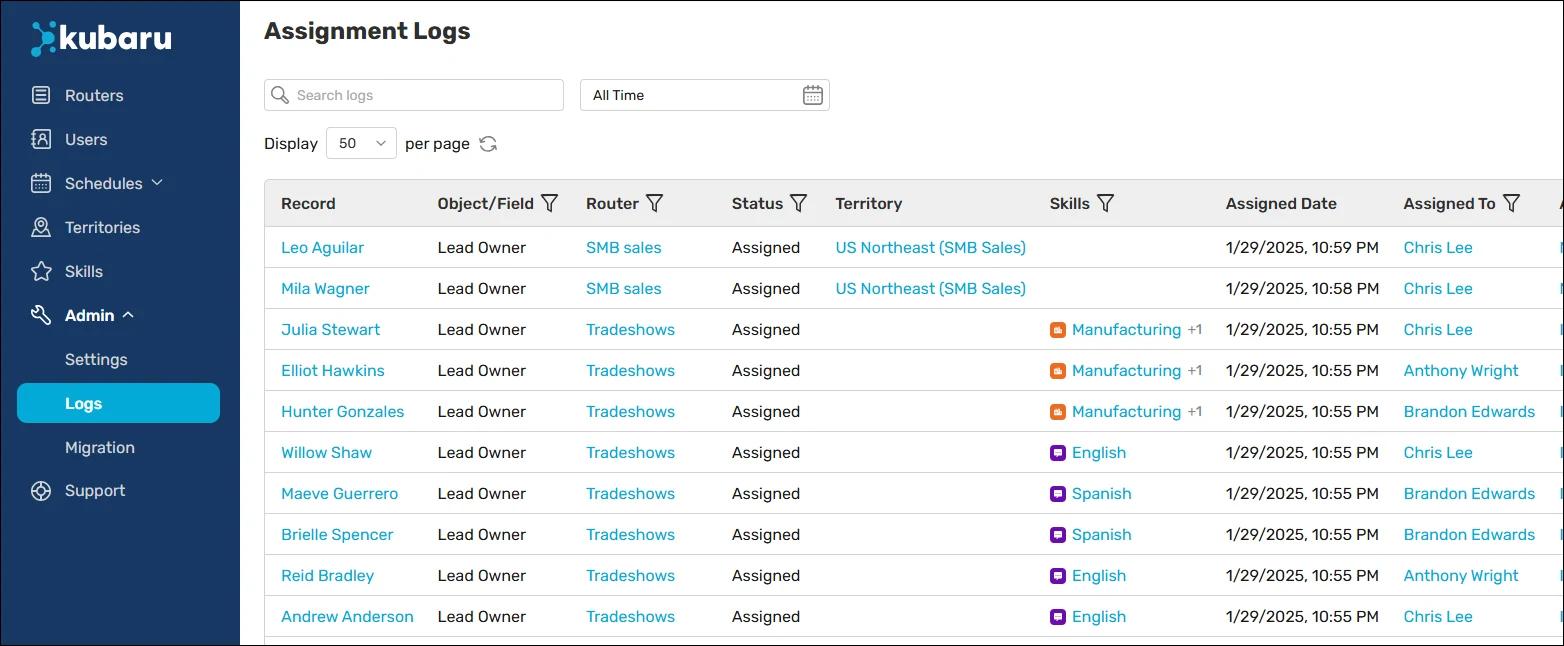The image size is (1564, 646).
Task: Click Chris Lee in Leo Aguilar row
Action: point(1438,248)
